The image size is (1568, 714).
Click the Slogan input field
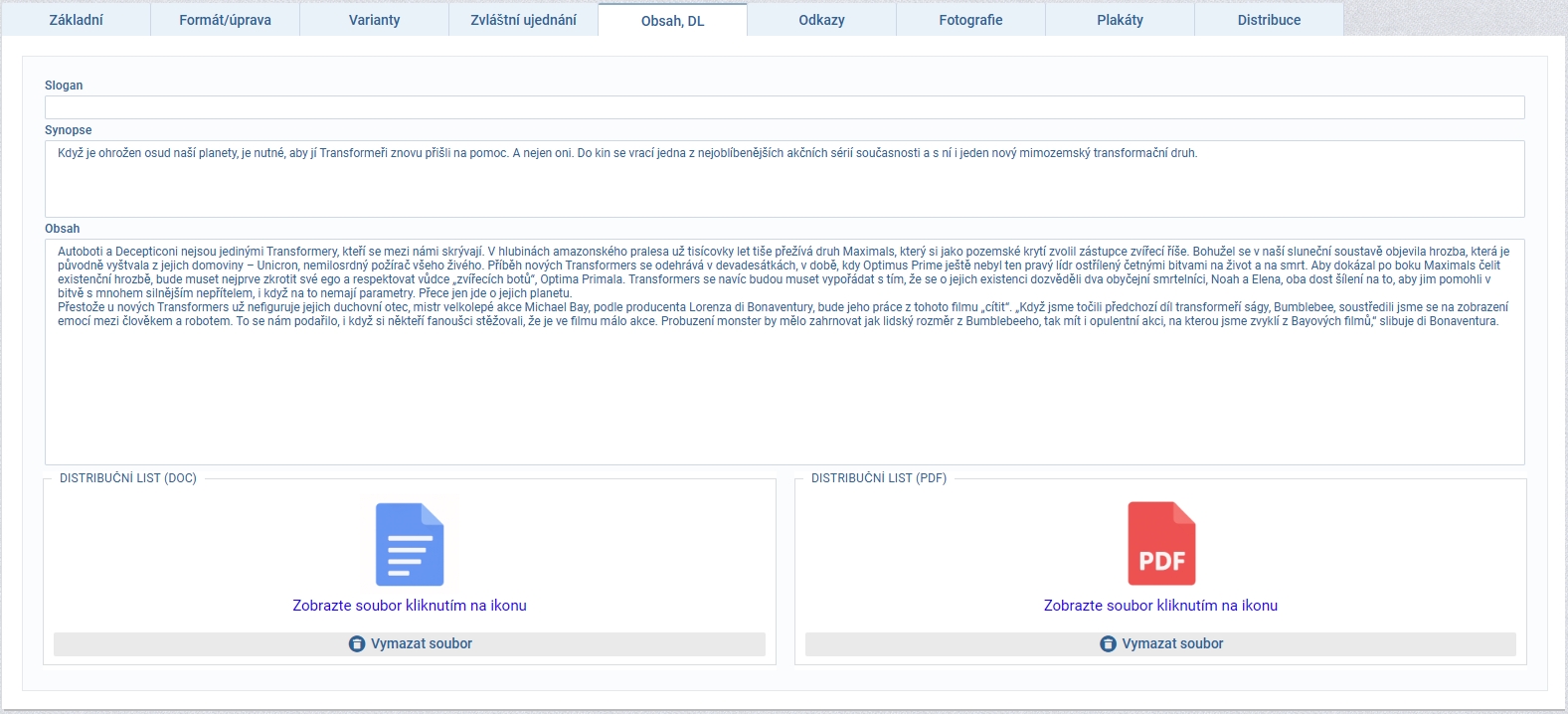click(x=784, y=107)
